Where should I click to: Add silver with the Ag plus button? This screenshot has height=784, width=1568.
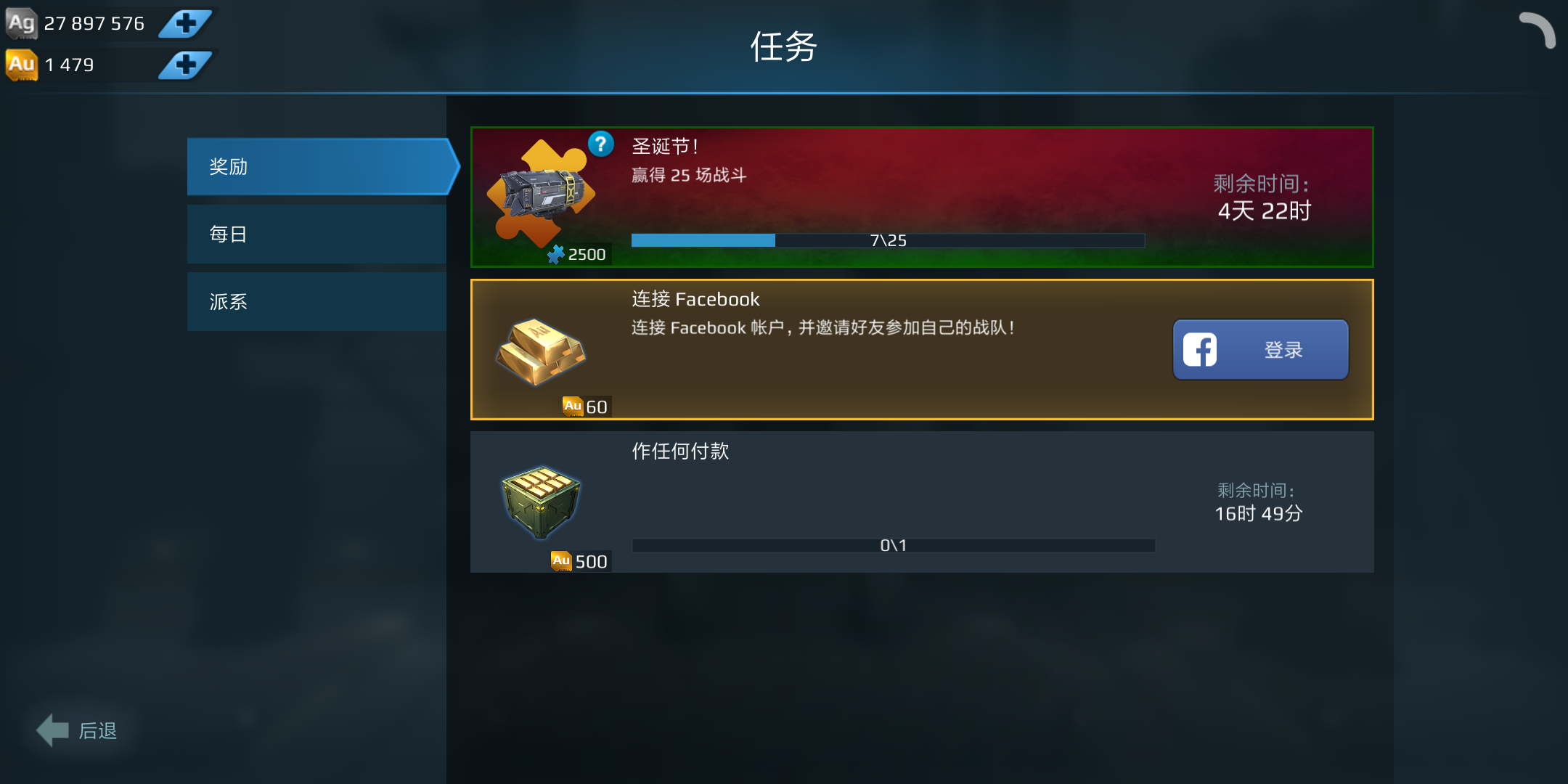click(x=185, y=24)
